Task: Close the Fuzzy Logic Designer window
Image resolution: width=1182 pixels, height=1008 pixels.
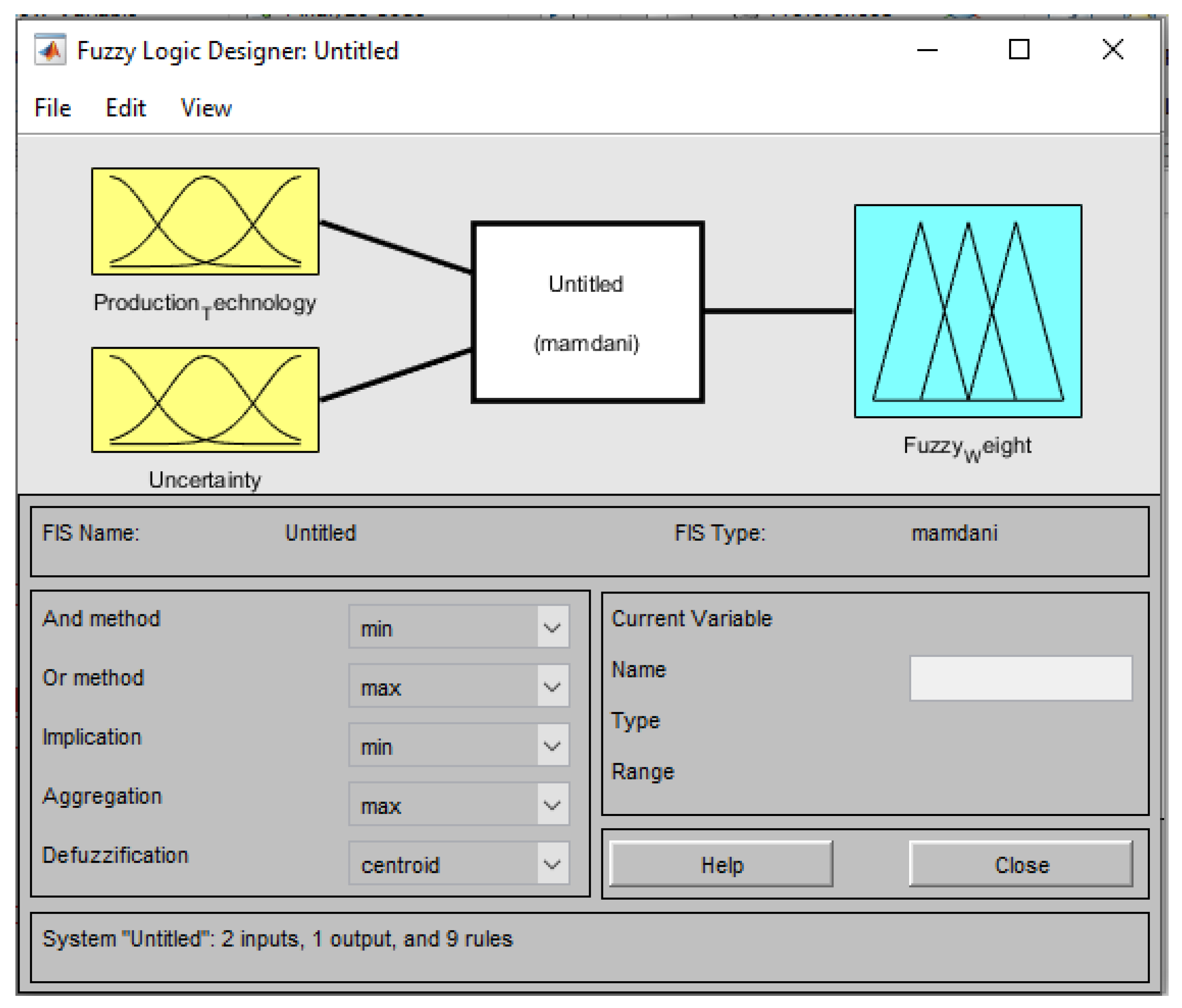Action: coord(1113,50)
